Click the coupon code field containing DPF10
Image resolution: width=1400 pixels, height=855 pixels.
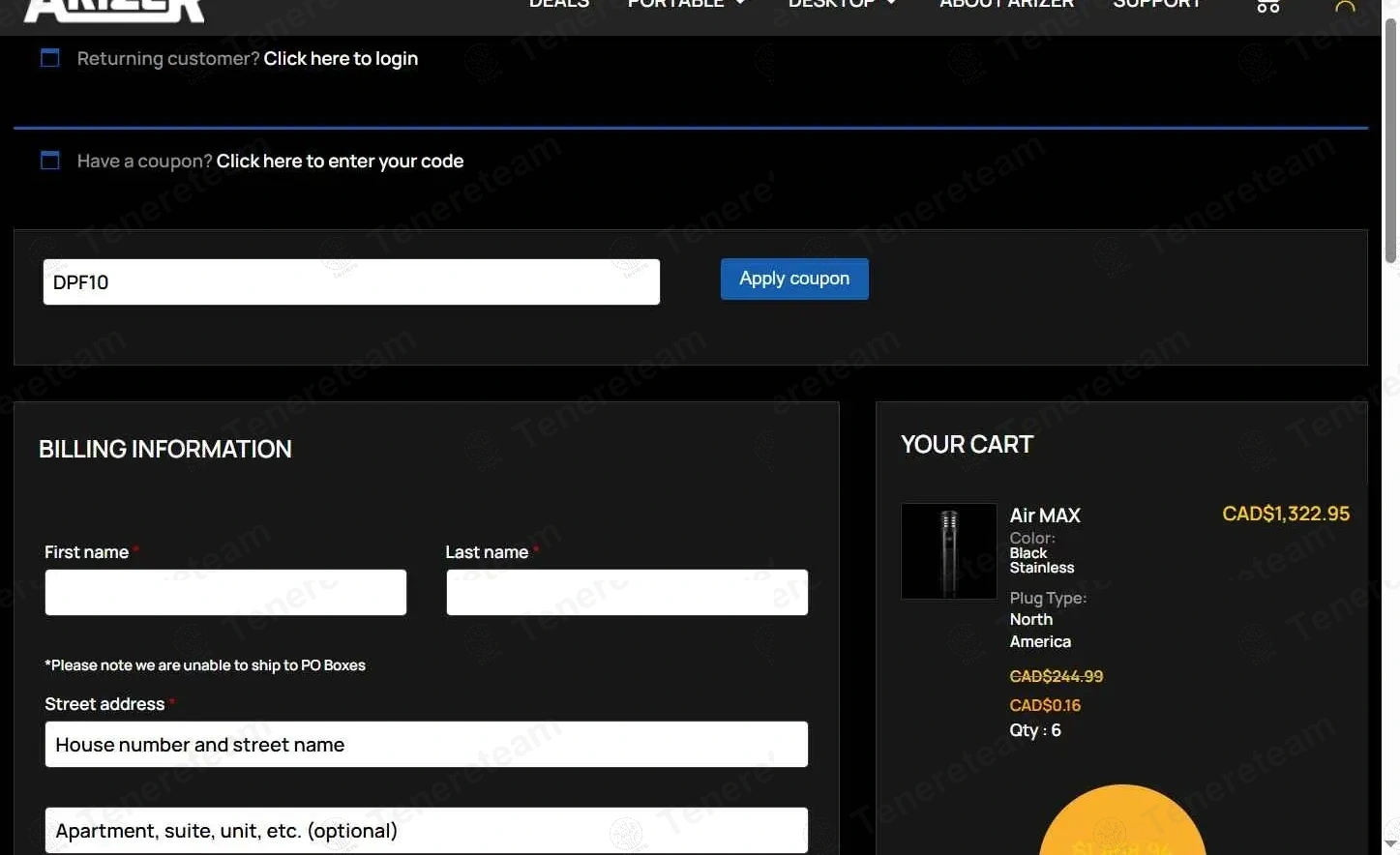[351, 282]
